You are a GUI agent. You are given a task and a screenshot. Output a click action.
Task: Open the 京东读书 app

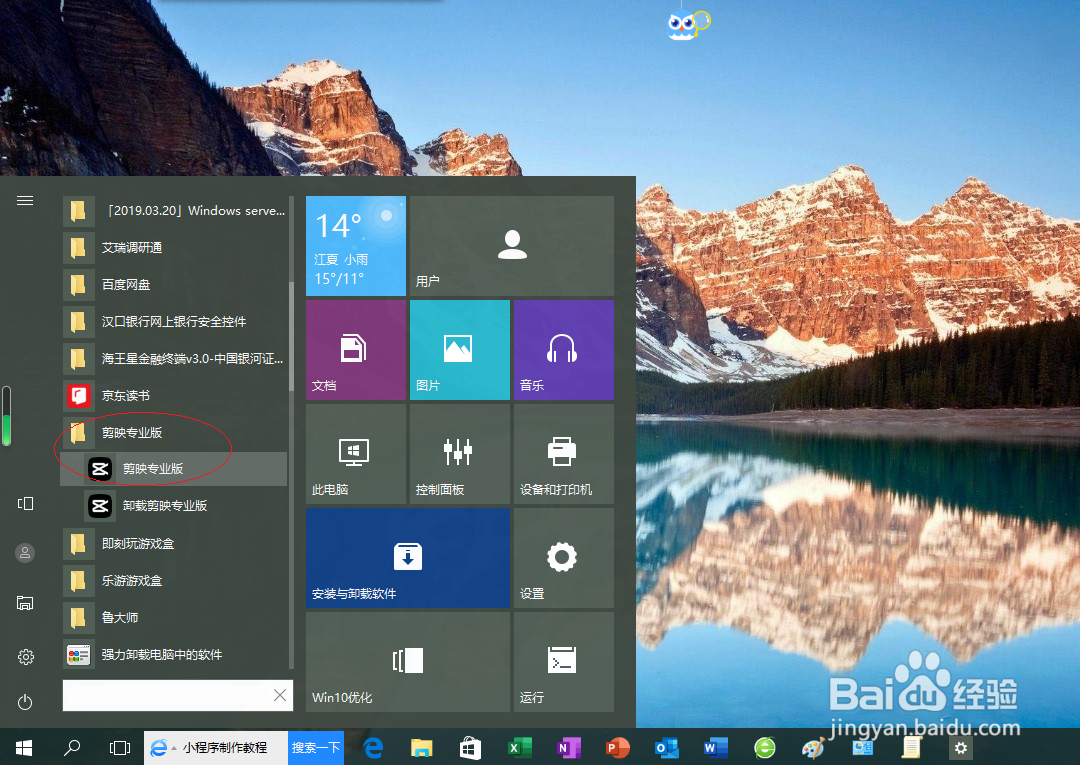[174, 395]
